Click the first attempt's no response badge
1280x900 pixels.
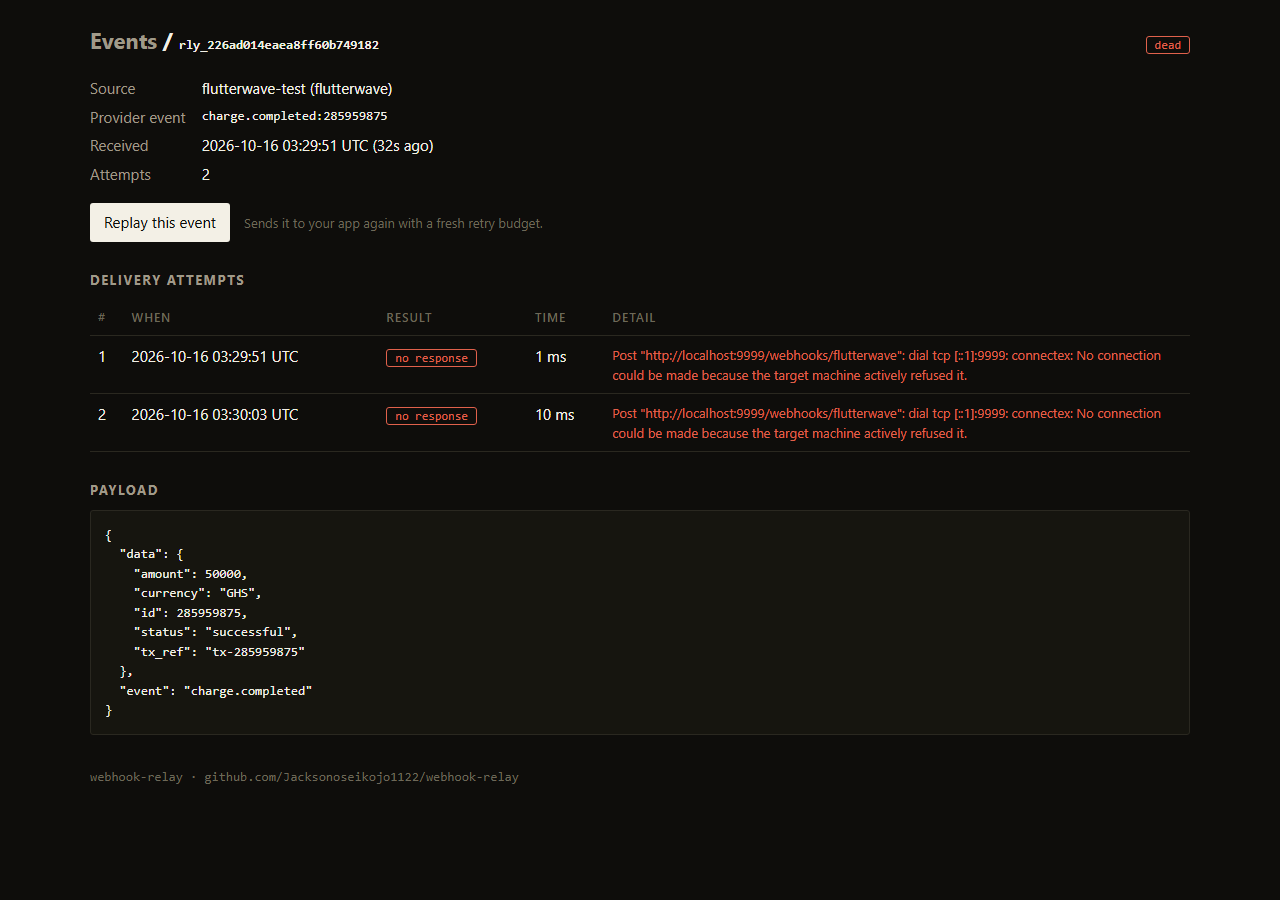pyautogui.click(x=431, y=358)
